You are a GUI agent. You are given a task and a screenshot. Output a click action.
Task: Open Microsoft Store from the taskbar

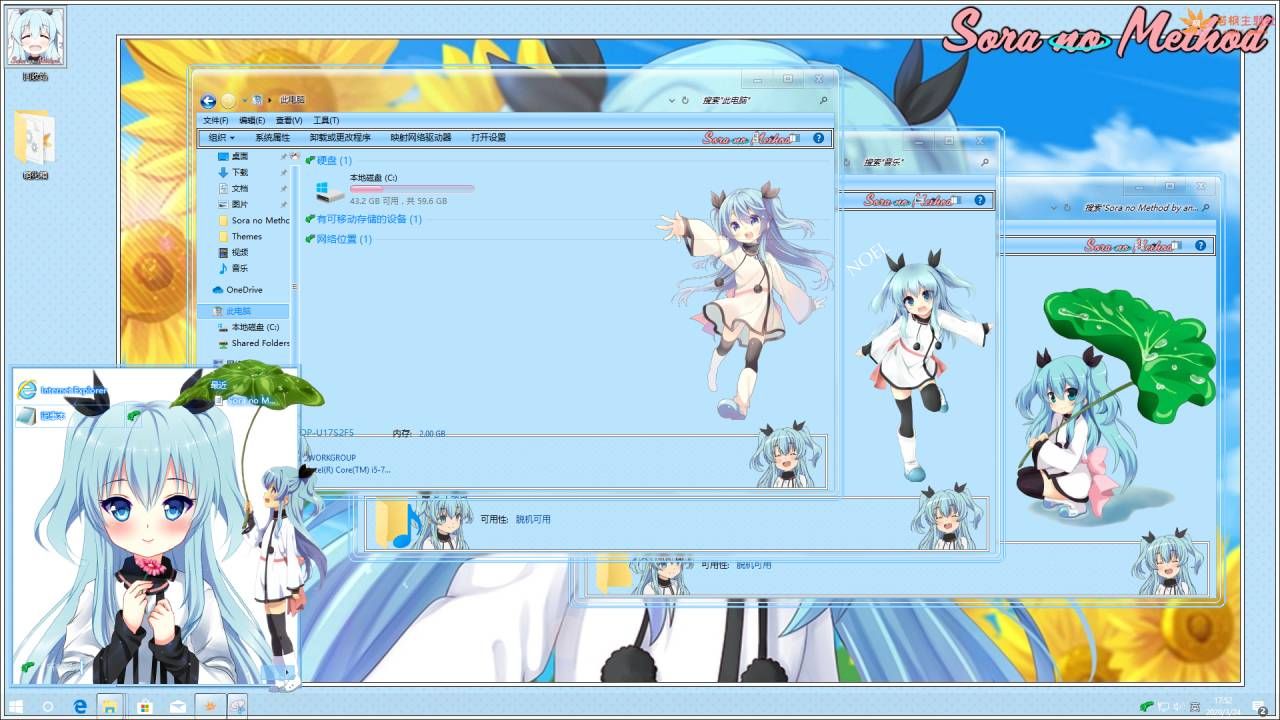[x=145, y=706]
